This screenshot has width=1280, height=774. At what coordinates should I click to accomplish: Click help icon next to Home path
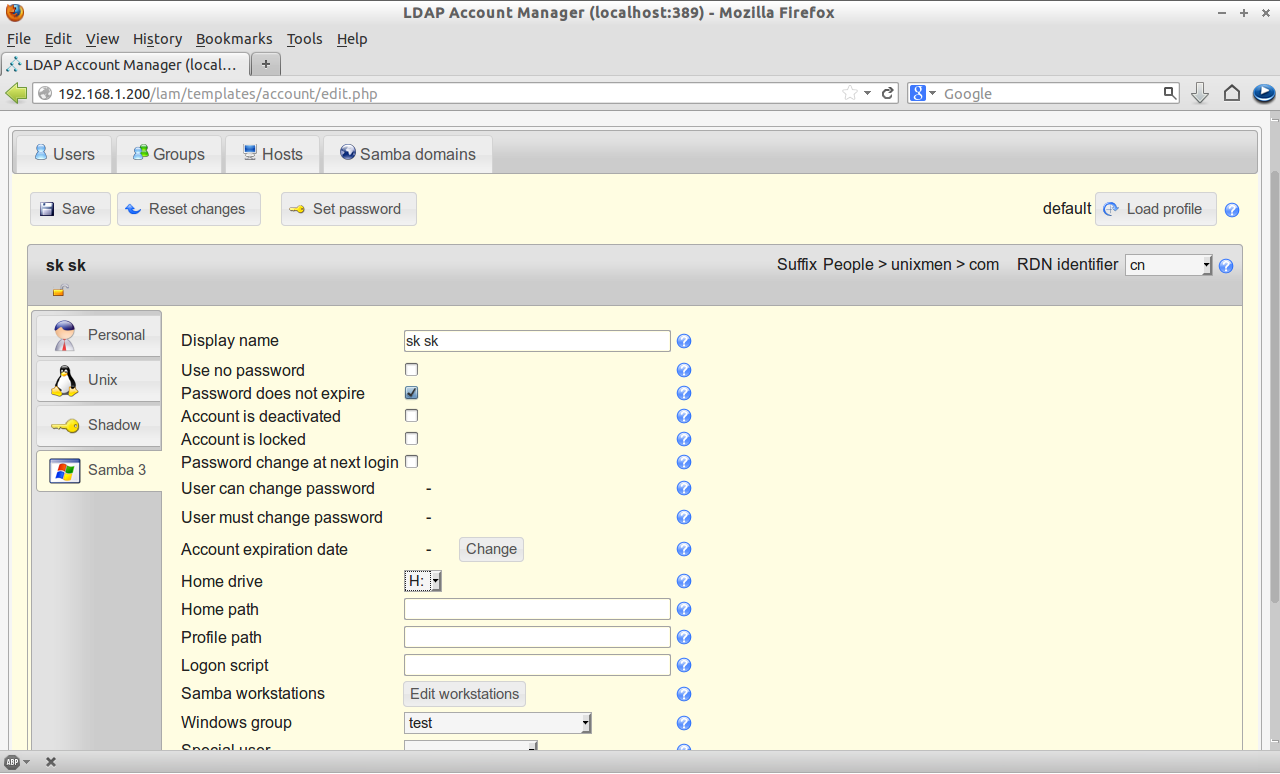click(x=684, y=609)
